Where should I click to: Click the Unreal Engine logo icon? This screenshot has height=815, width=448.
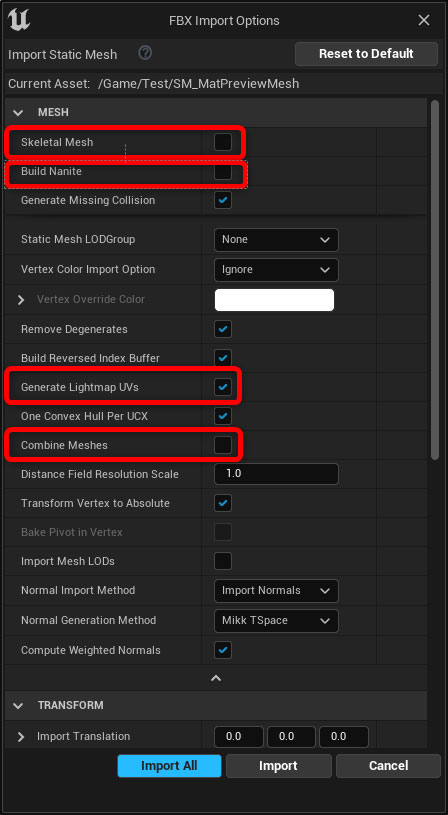point(19,20)
